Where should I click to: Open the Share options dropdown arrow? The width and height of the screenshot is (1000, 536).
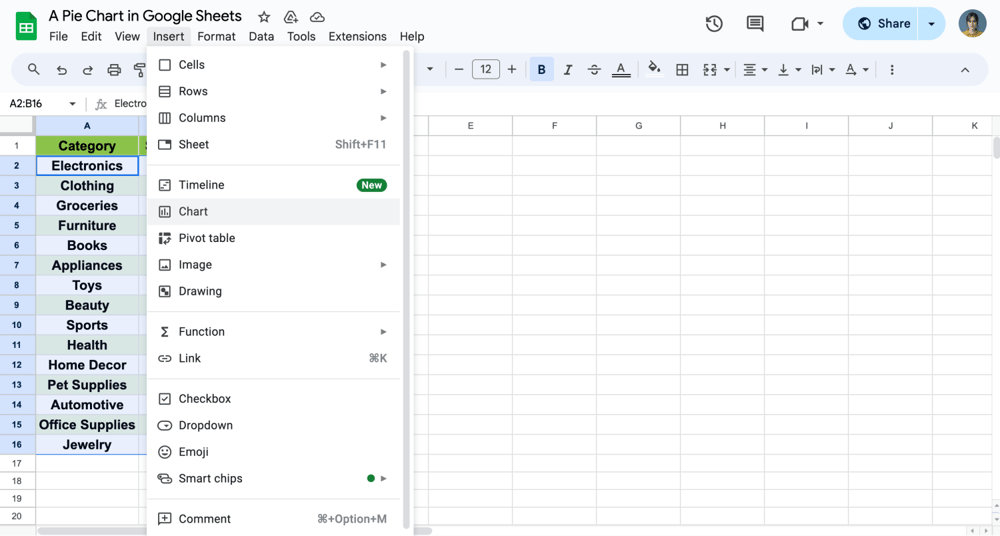(931, 24)
